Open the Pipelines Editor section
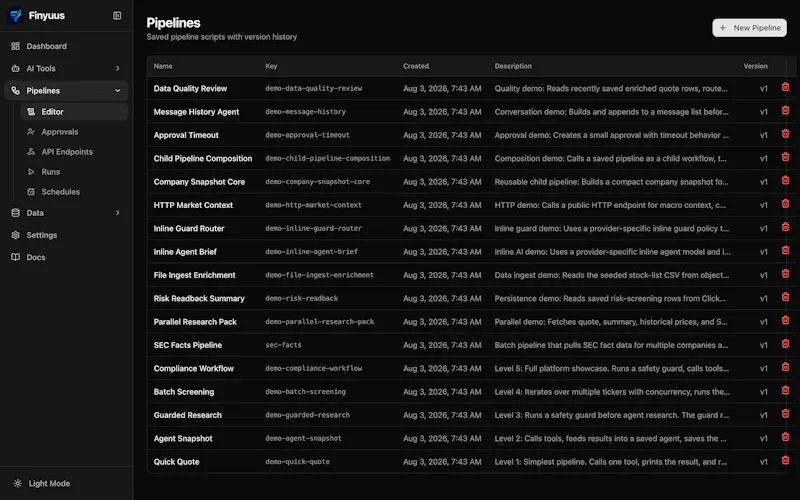 point(74,112)
